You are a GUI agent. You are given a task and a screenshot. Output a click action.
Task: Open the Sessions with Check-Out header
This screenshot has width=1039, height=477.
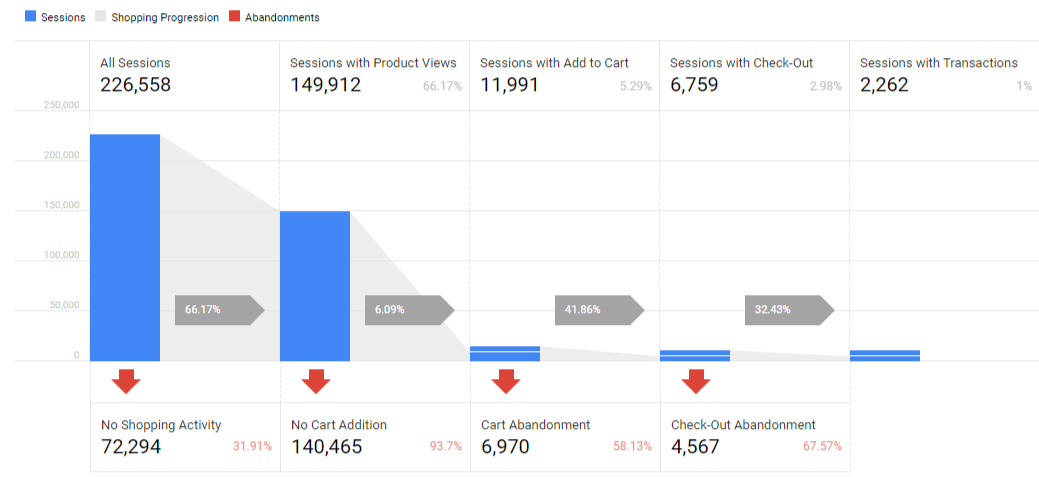point(754,76)
